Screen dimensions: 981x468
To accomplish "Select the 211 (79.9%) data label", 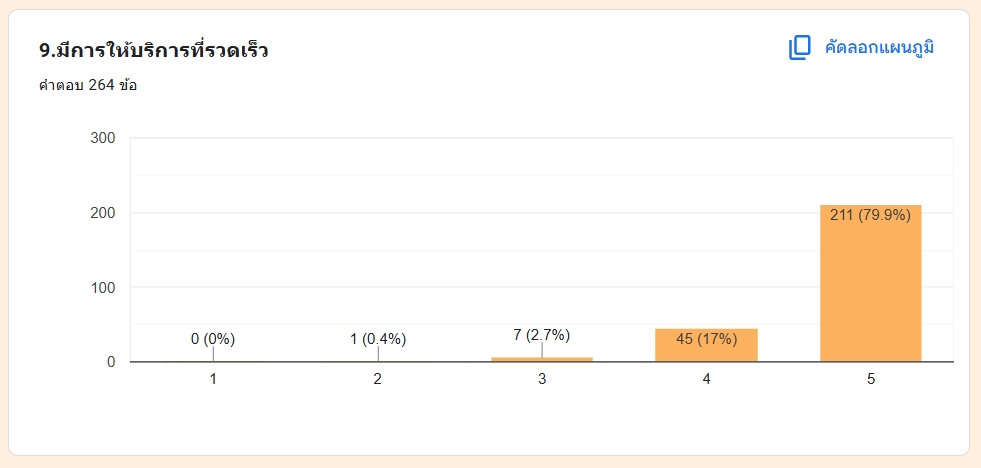I will click(870, 215).
